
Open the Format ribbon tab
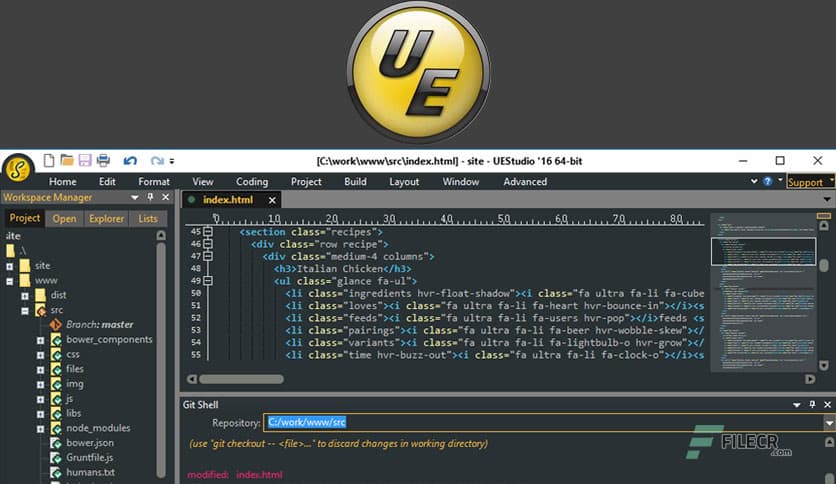pos(154,182)
